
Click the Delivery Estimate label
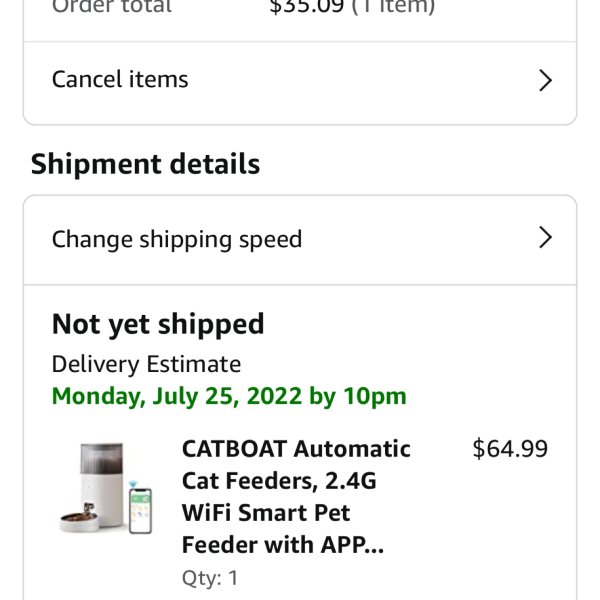tap(146, 364)
